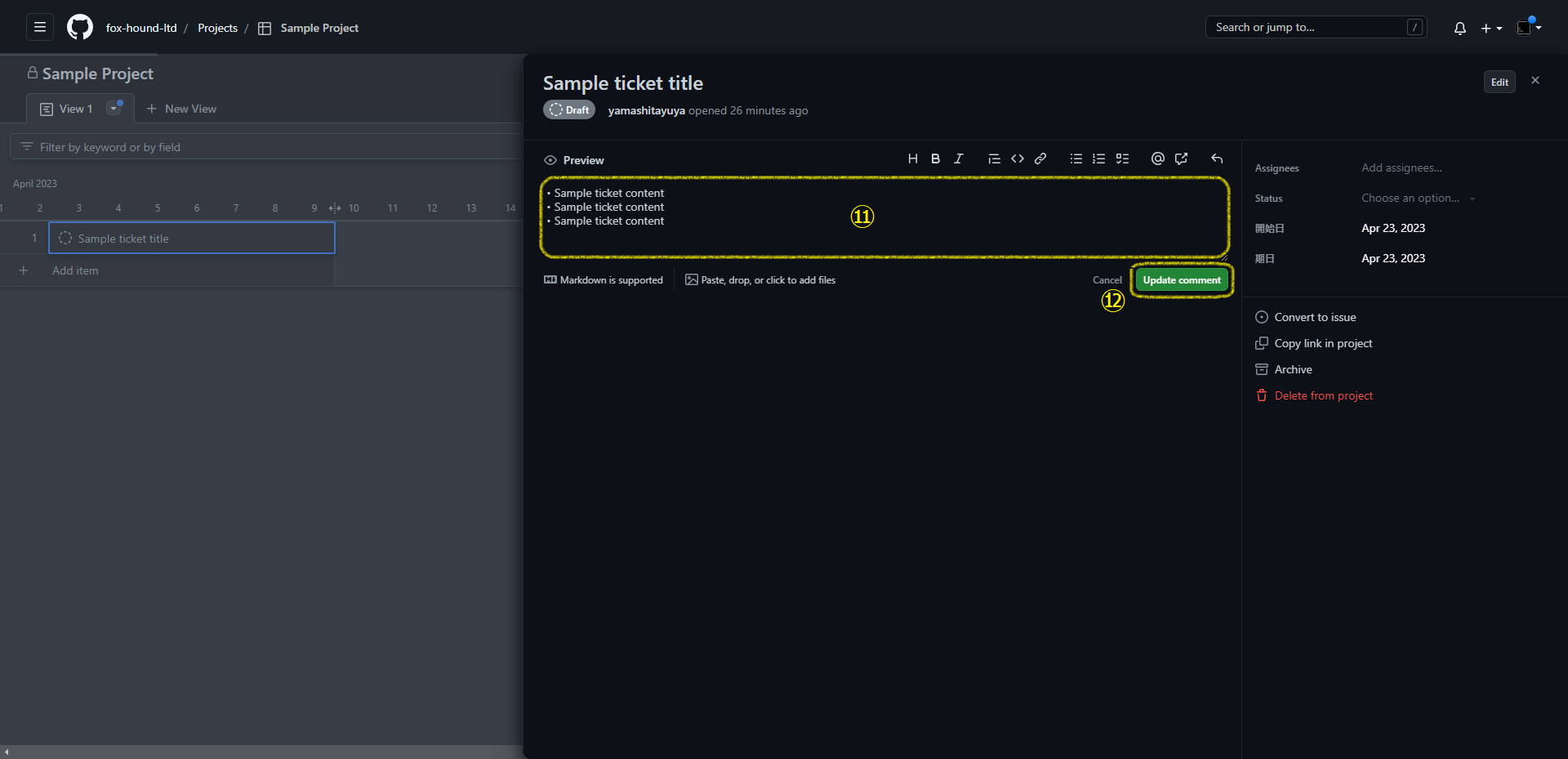Add a link with the chain icon
The image size is (1568, 759).
click(1040, 159)
